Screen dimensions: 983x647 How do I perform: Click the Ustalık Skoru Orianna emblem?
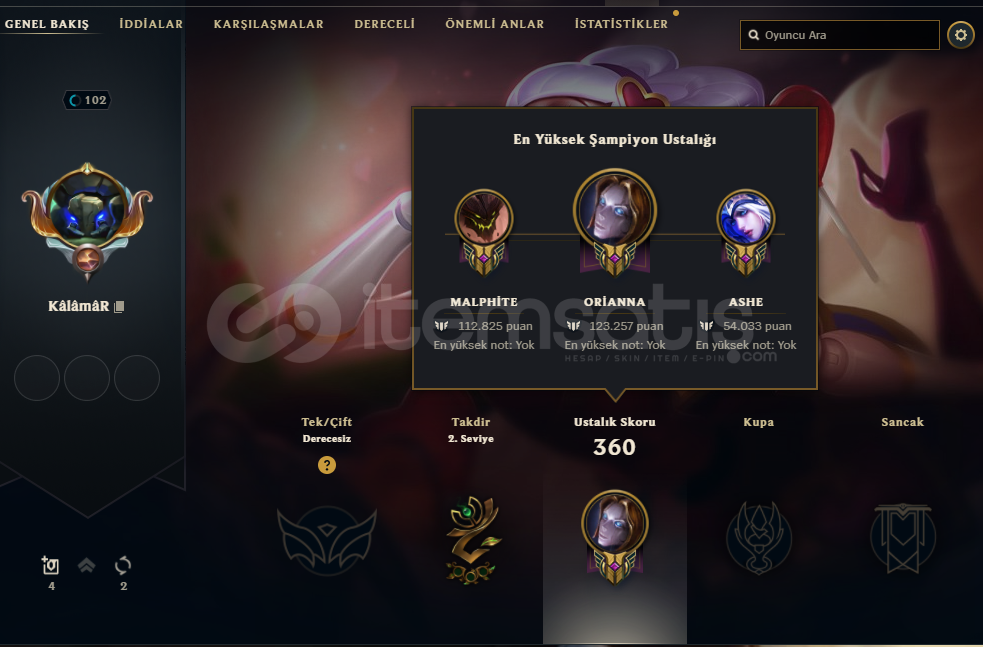(614, 537)
